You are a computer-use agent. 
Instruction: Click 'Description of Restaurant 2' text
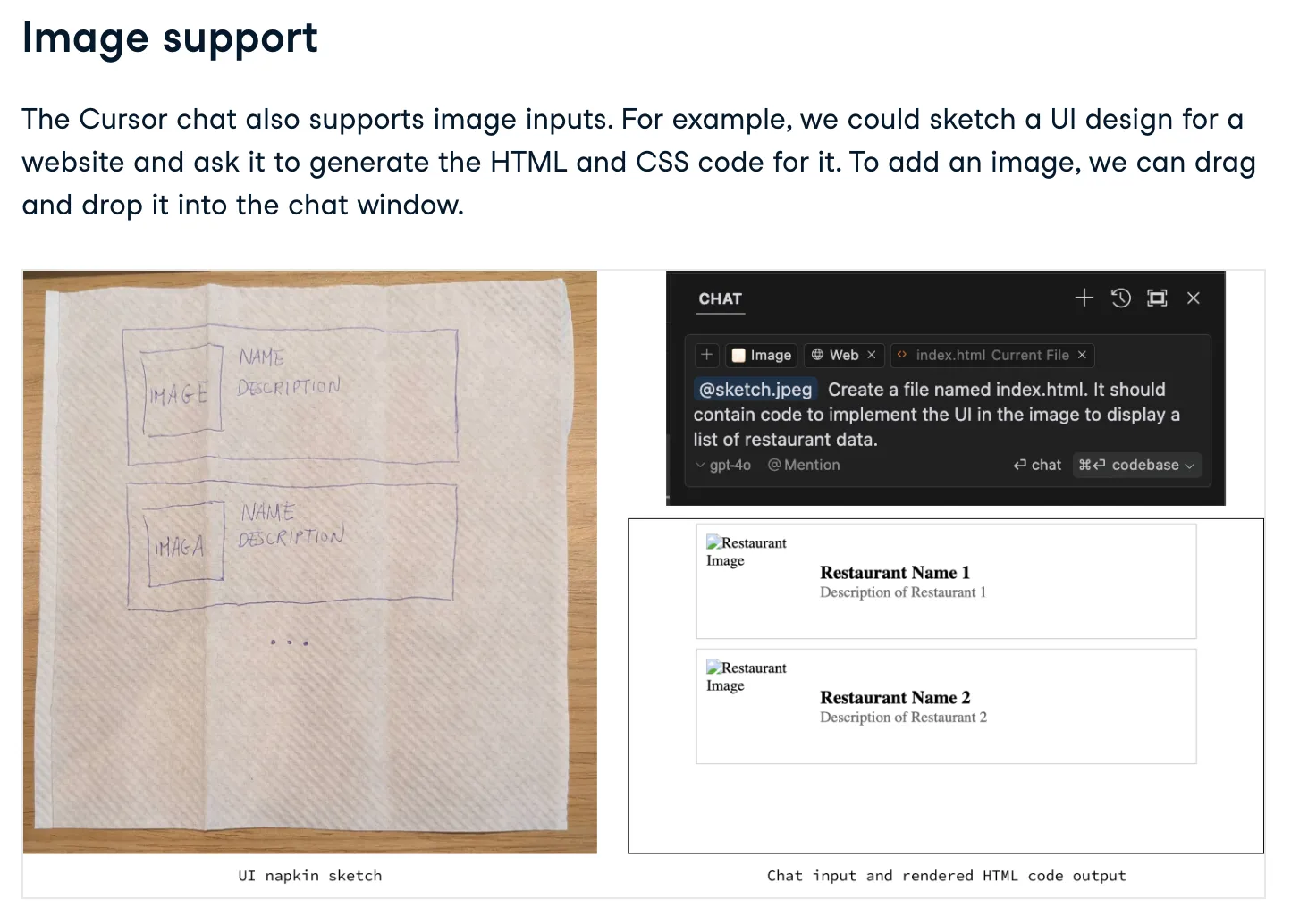(903, 718)
